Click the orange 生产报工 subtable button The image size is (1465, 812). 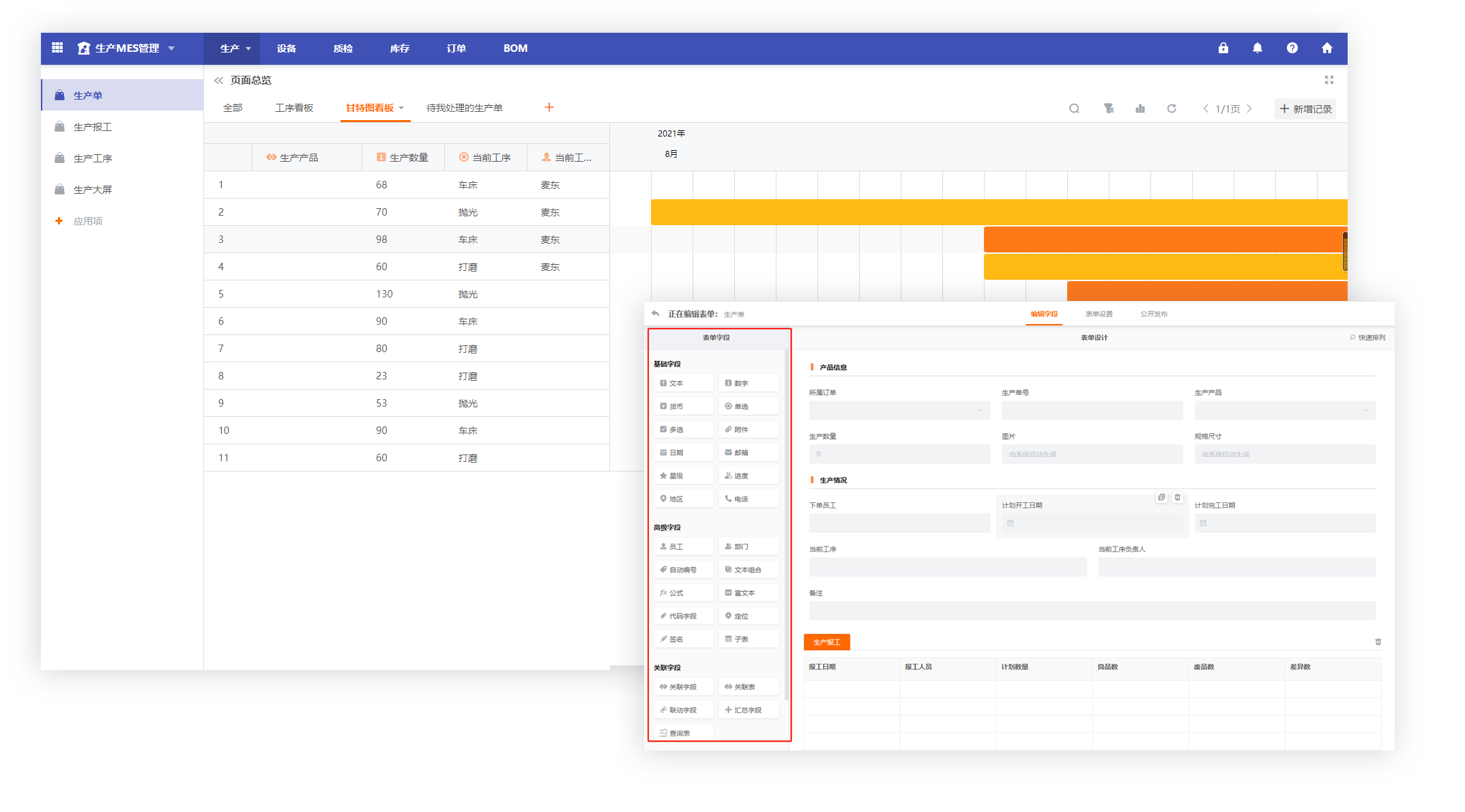coord(826,642)
